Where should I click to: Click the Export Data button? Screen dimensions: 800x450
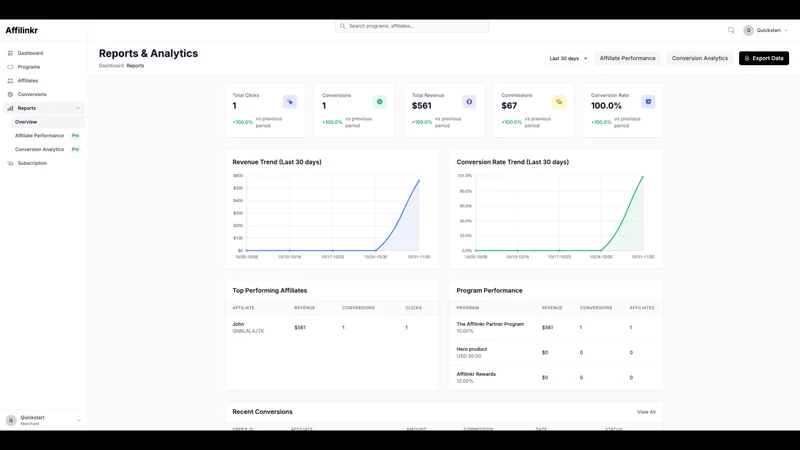point(764,58)
